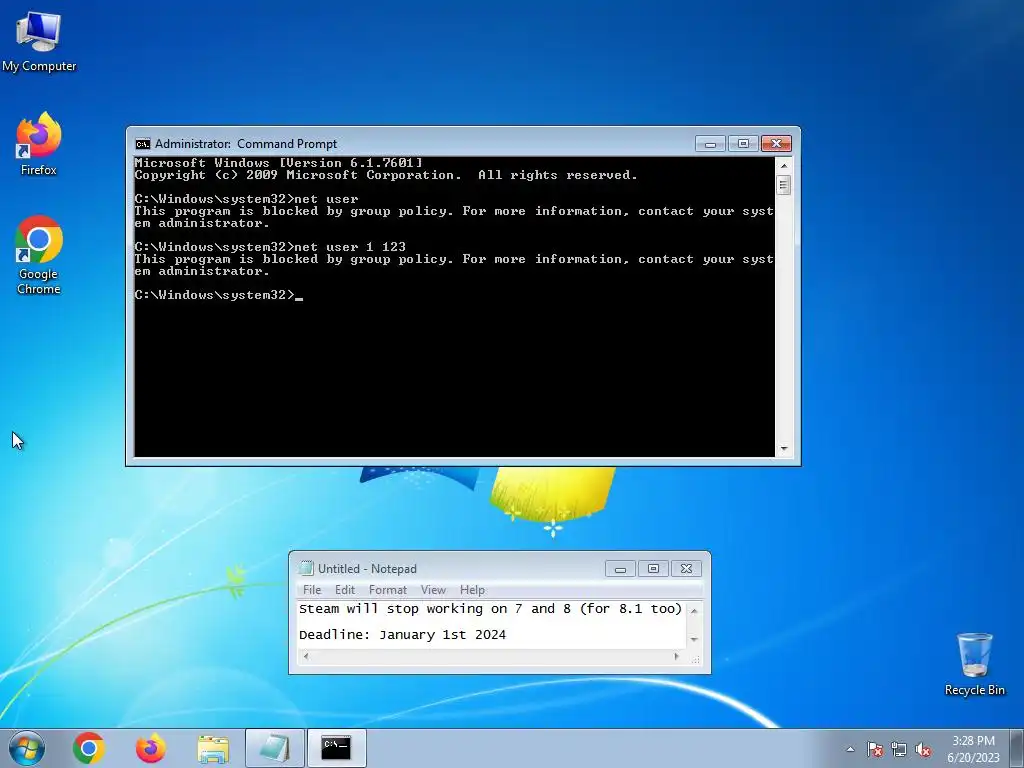Open the Windows Start orb

pos(27,748)
